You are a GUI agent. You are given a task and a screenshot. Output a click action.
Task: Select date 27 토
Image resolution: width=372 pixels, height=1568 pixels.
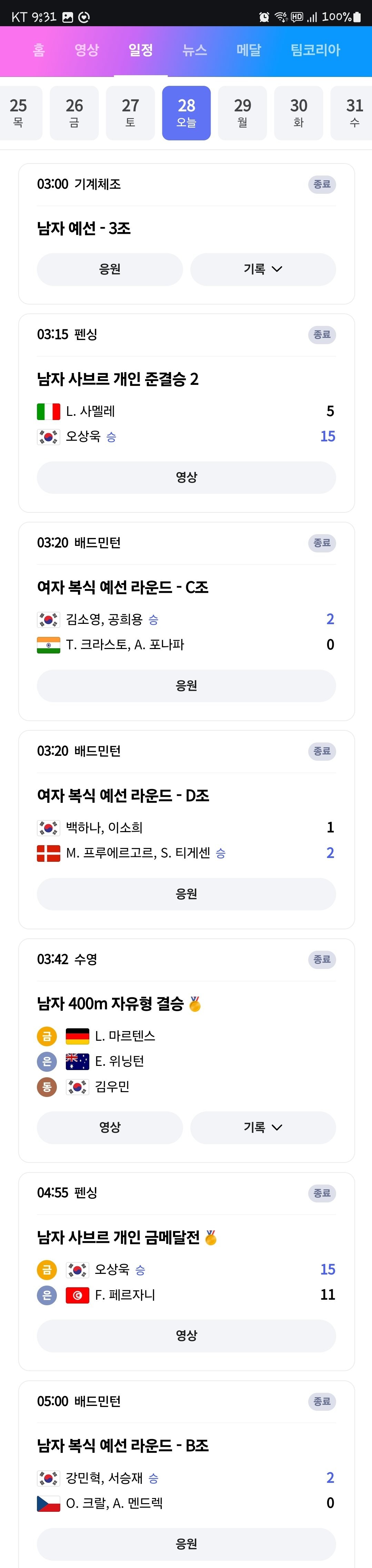click(x=130, y=113)
